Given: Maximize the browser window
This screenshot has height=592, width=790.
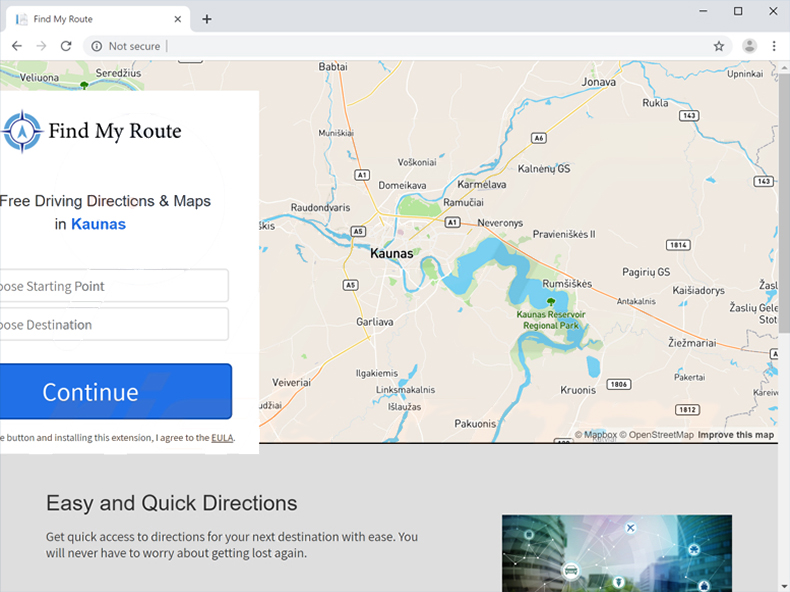Looking at the screenshot, I should 738,11.
